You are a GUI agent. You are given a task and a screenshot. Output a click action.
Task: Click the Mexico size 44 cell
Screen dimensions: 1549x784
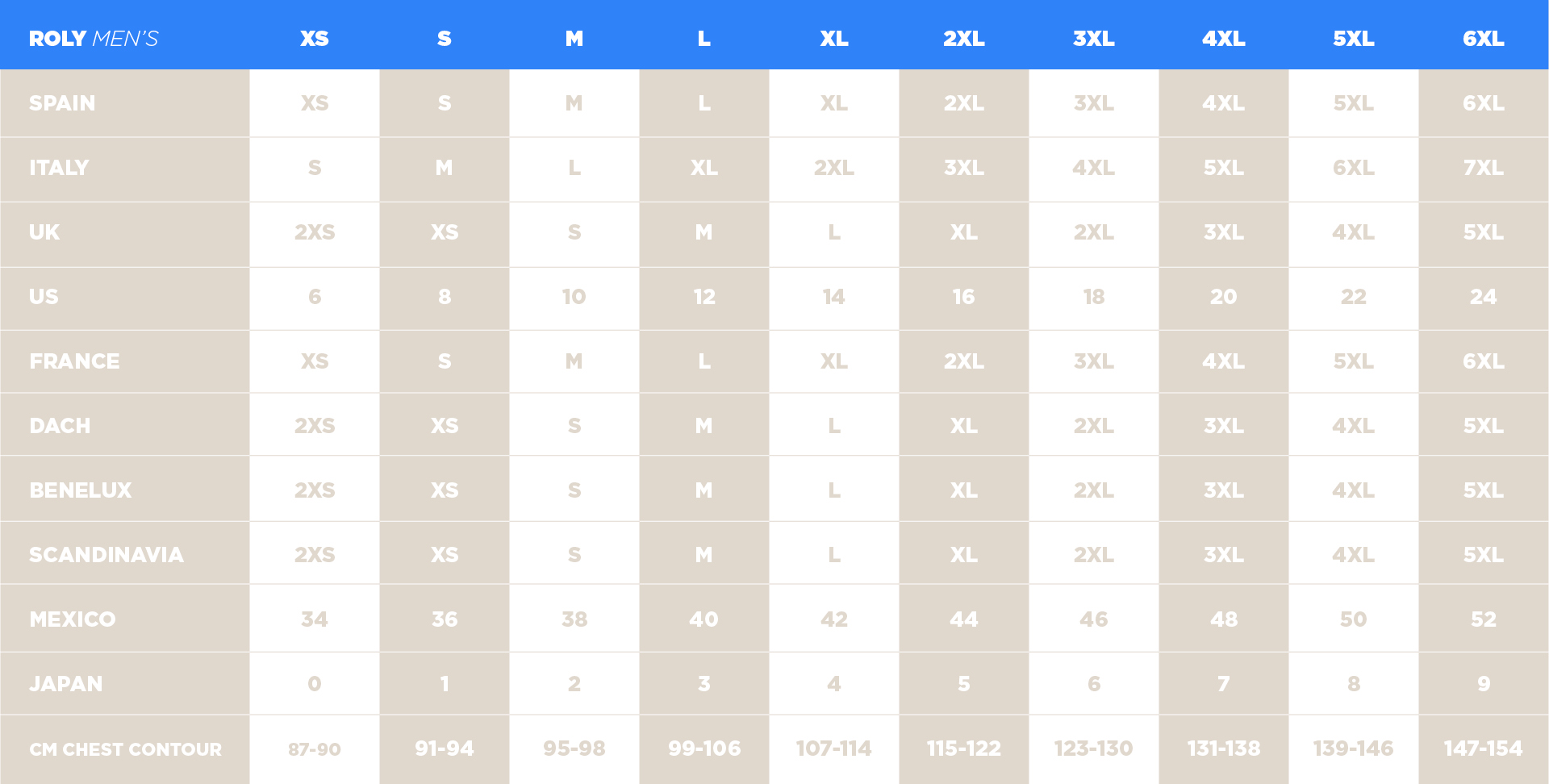click(x=963, y=619)
